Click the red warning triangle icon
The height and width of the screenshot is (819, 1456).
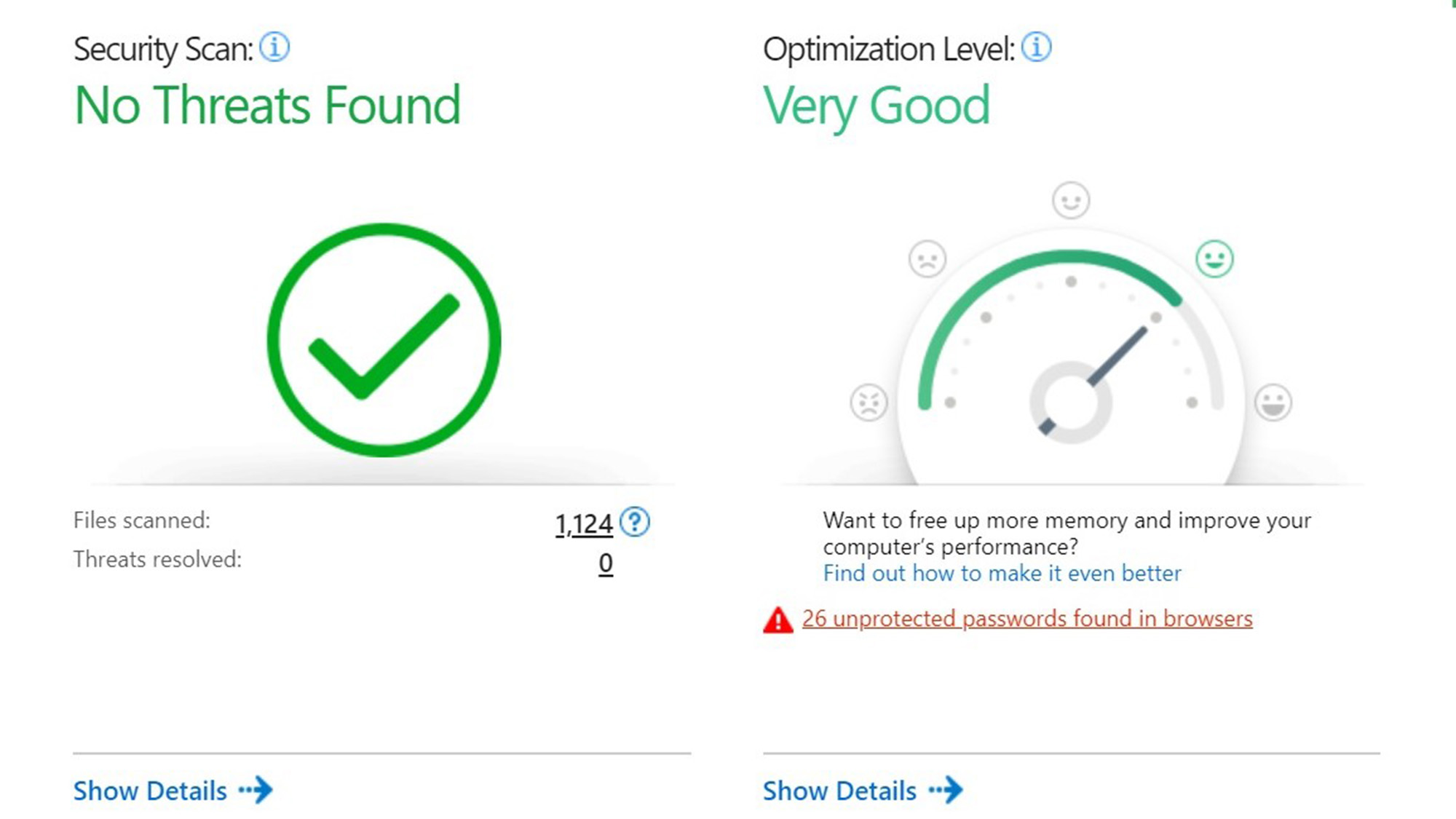pos(778,620)
